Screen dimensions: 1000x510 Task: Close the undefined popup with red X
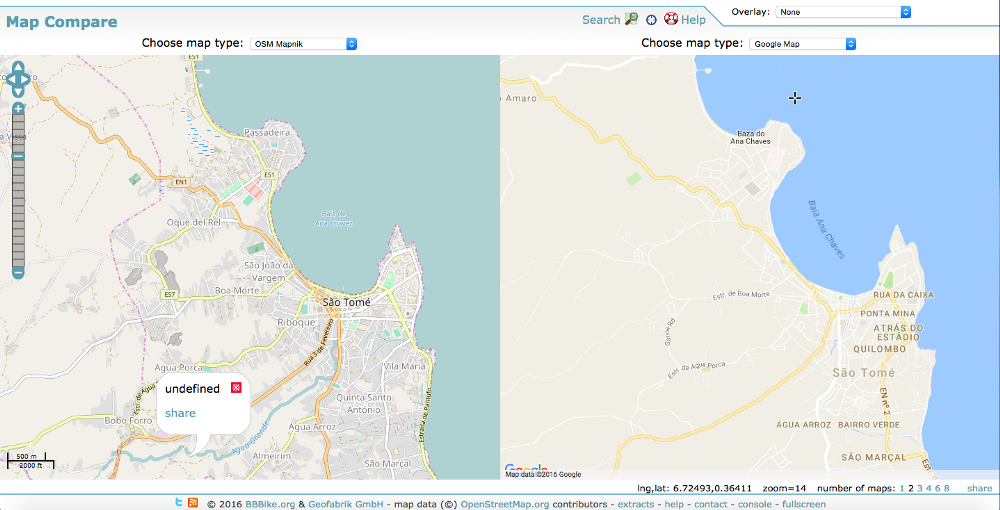click(236, 388)
